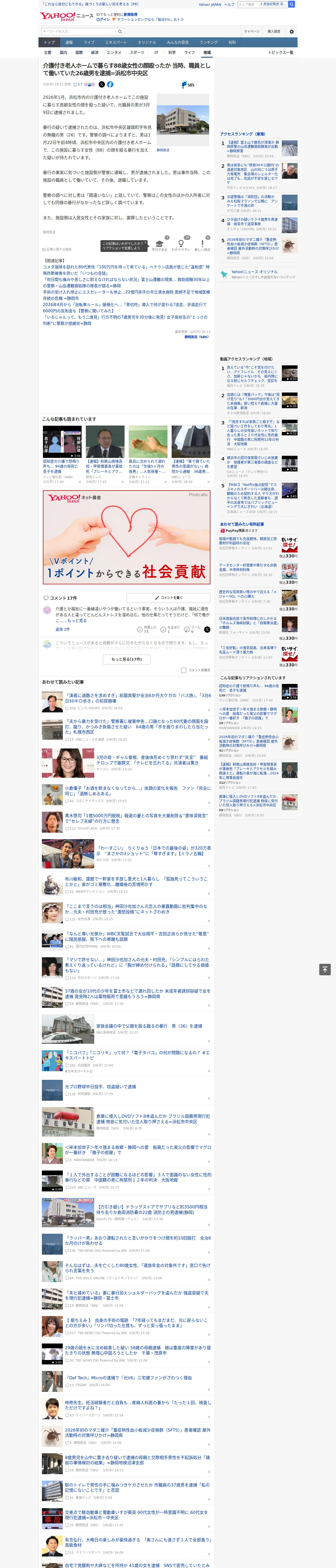Expand replies 返信 2件
Screen dimensions: 336x1568
(63, 629)
